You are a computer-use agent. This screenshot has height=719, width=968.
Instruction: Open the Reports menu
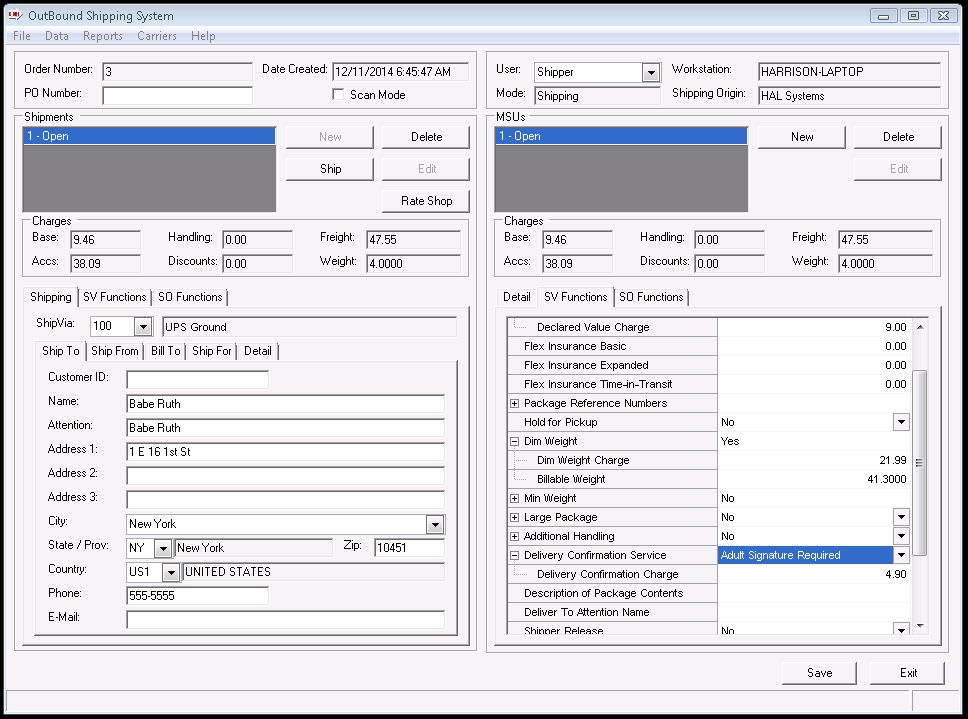(x=102, y=36)
